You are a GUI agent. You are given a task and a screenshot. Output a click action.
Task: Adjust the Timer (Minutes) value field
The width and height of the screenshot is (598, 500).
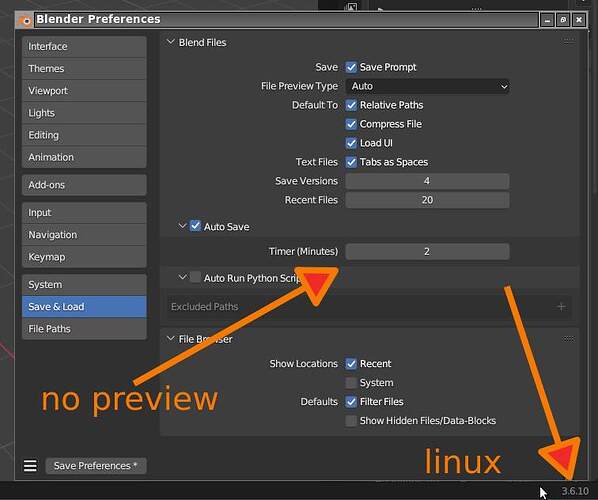[427, 252]
